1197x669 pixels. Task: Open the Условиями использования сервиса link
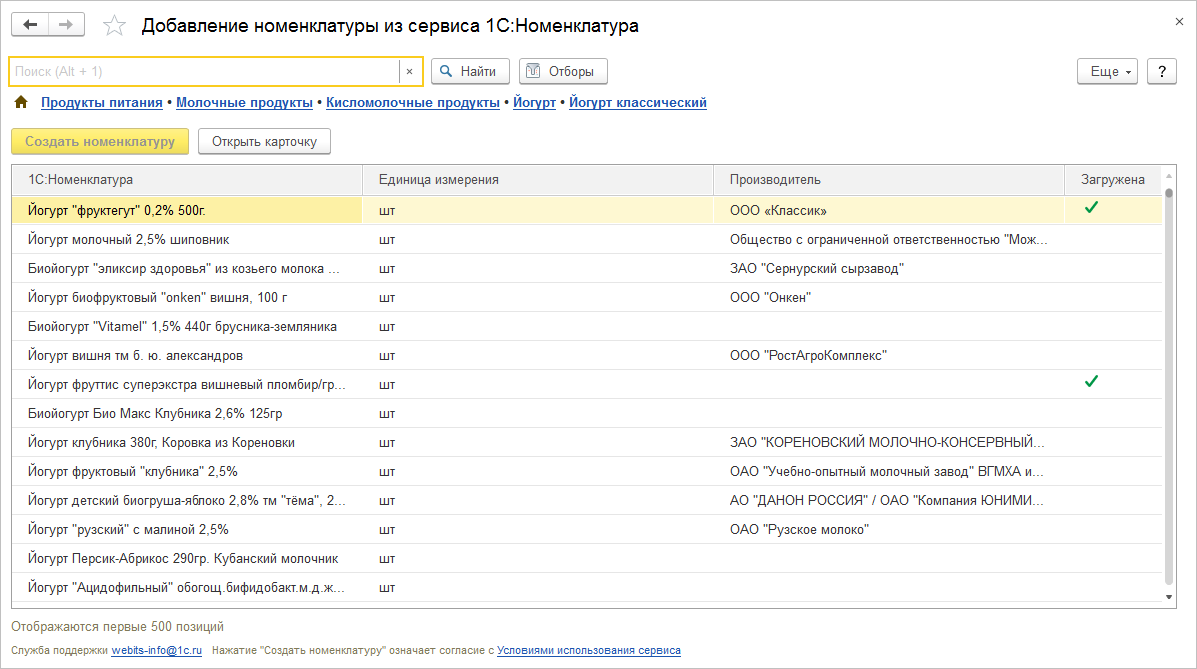pos(589,649)
